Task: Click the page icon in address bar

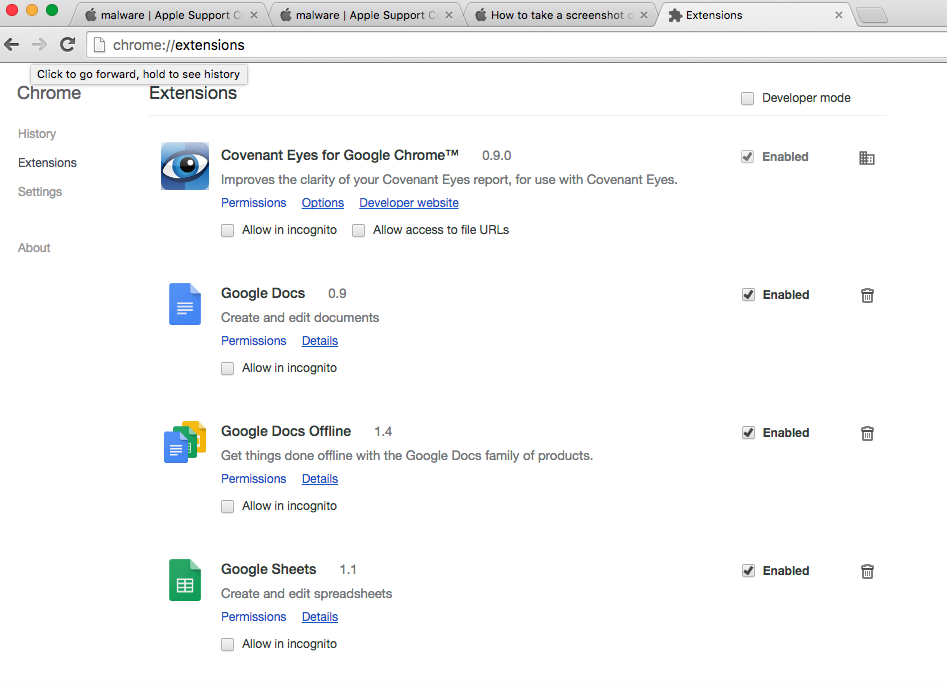Action: [x=100, y=45]
